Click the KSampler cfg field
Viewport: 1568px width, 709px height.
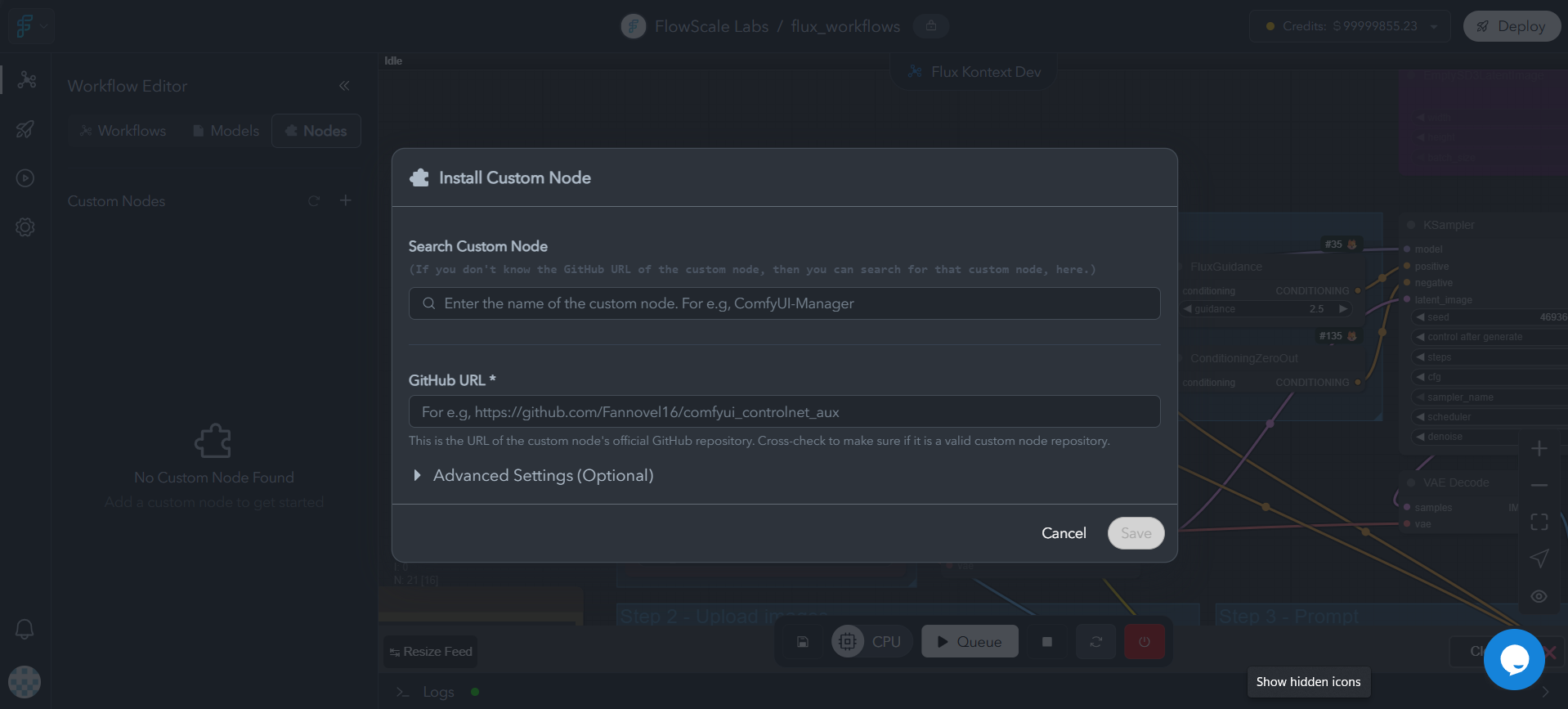click(x=1491, y=377)
